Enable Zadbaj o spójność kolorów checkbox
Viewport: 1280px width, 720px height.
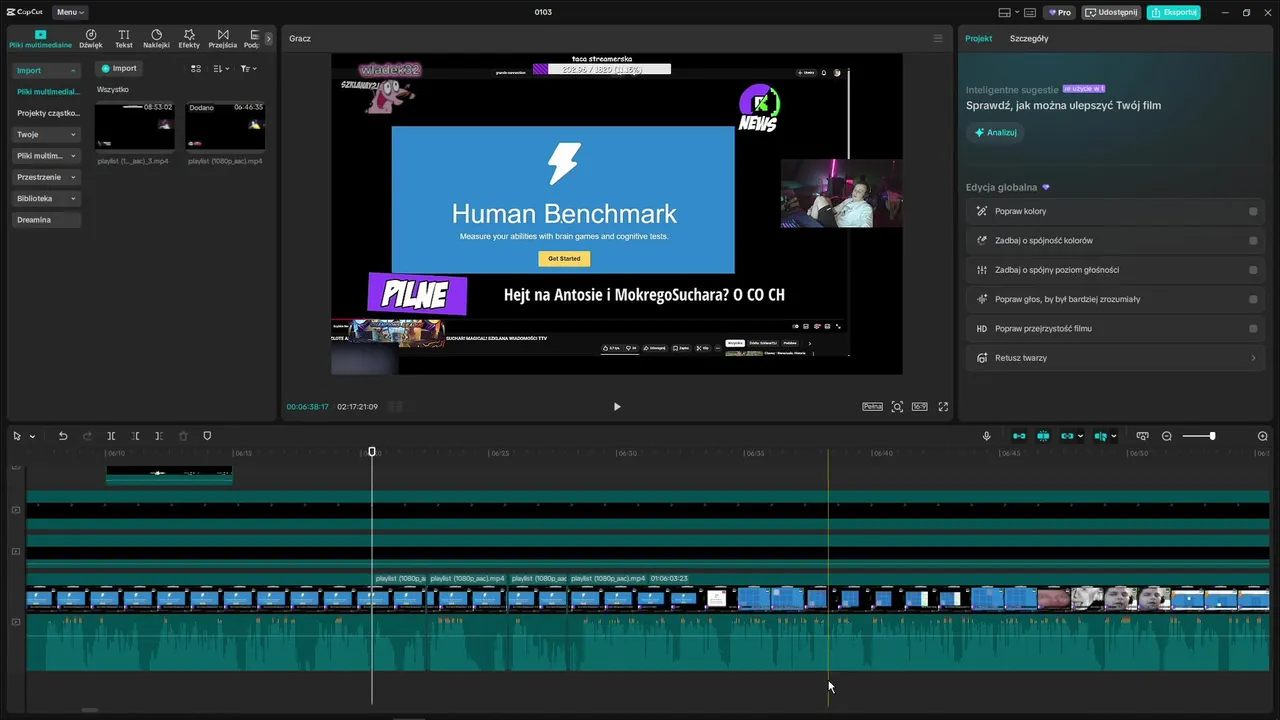pos(1253,240)
